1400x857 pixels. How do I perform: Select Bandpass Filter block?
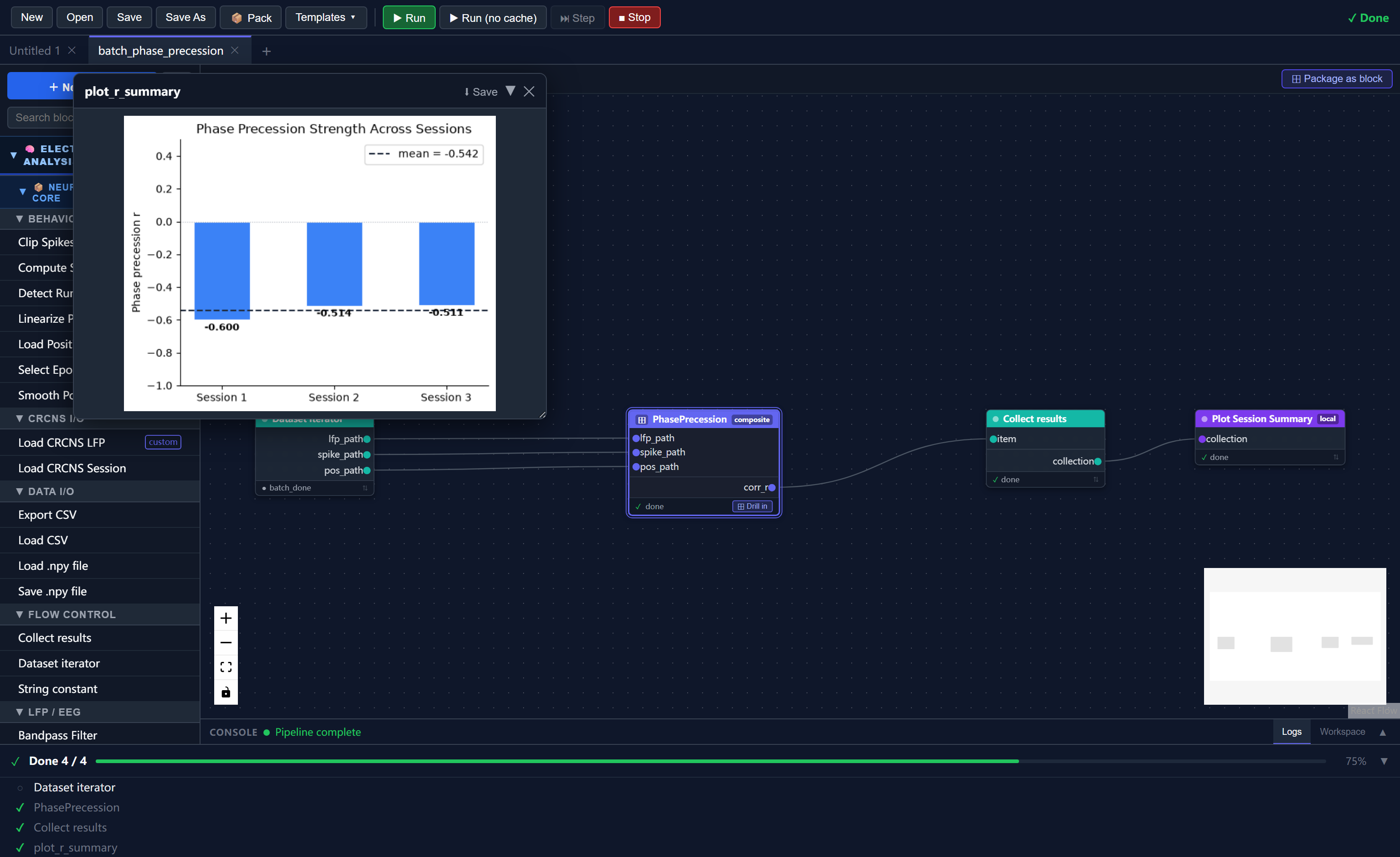tap(100, 735)
